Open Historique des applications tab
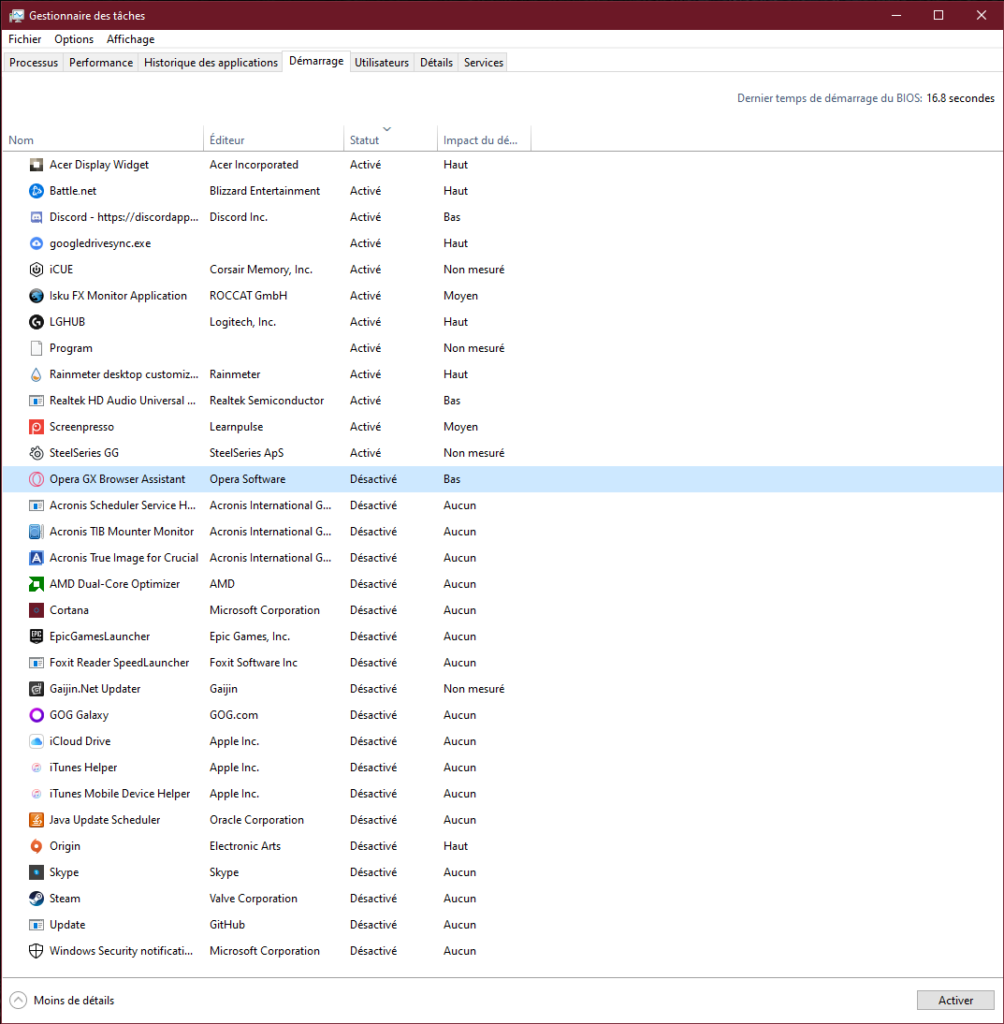 pyautogui.click(x=210, y=63)
